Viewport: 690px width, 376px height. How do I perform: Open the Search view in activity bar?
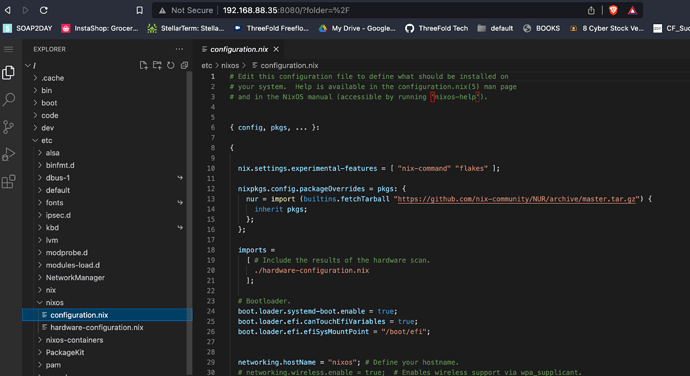pos(8,100)
